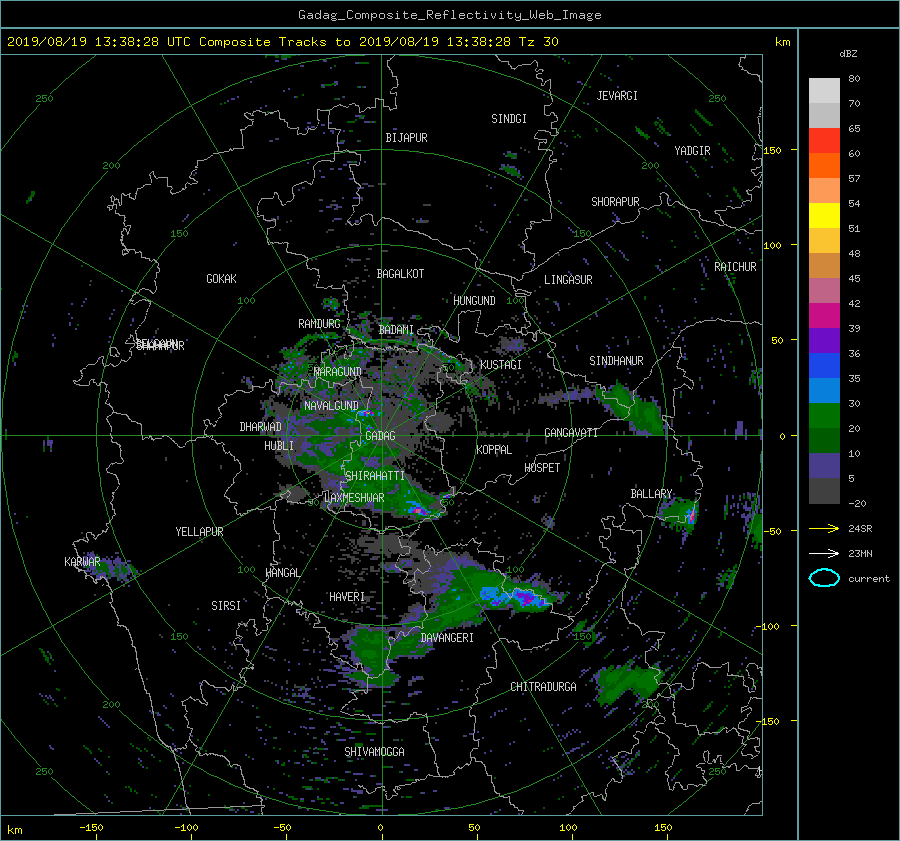Click the GANGAVATI city label
This screenshot has width=900, height=841.
(571, 432)
